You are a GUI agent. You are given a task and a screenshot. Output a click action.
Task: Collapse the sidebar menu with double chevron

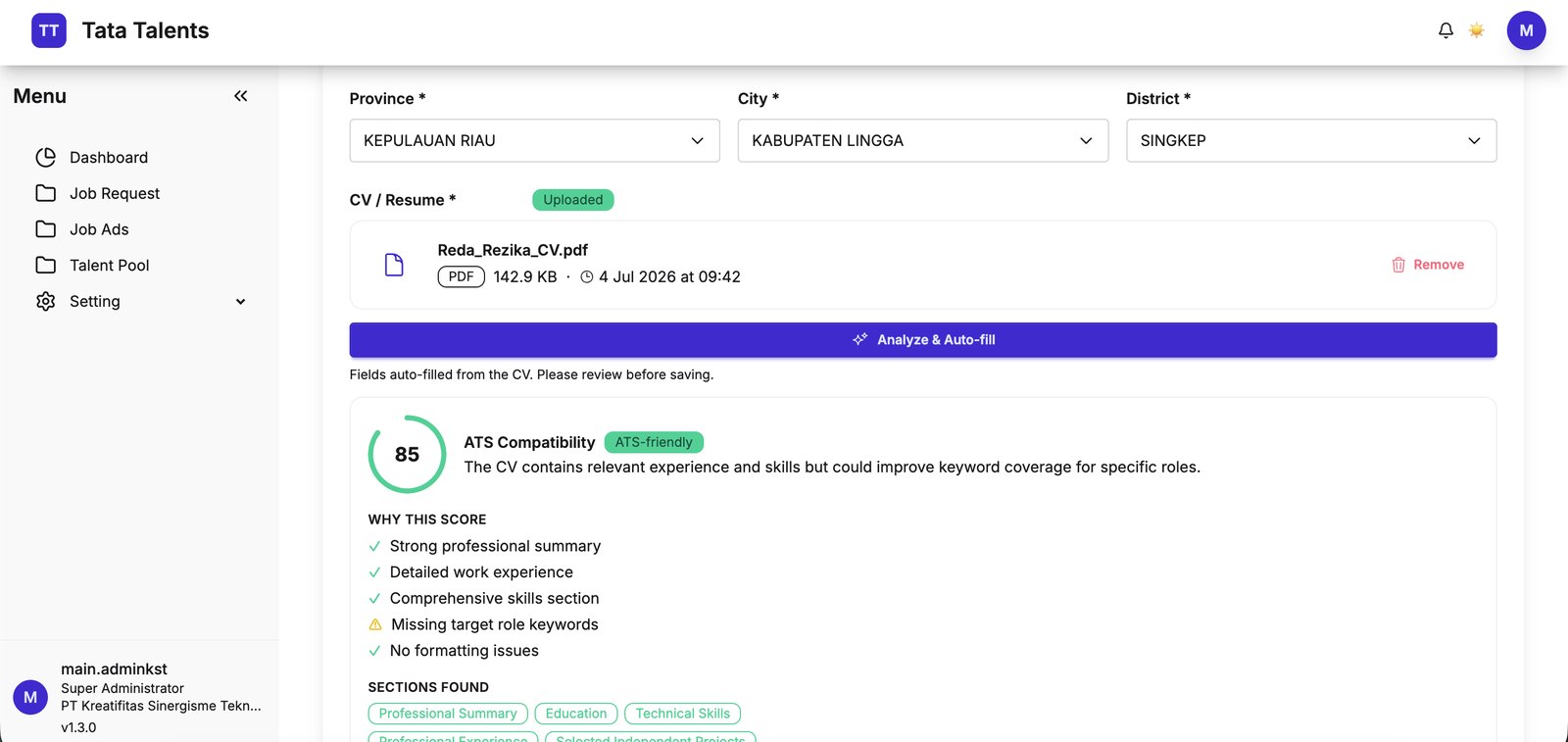[241, 96]
